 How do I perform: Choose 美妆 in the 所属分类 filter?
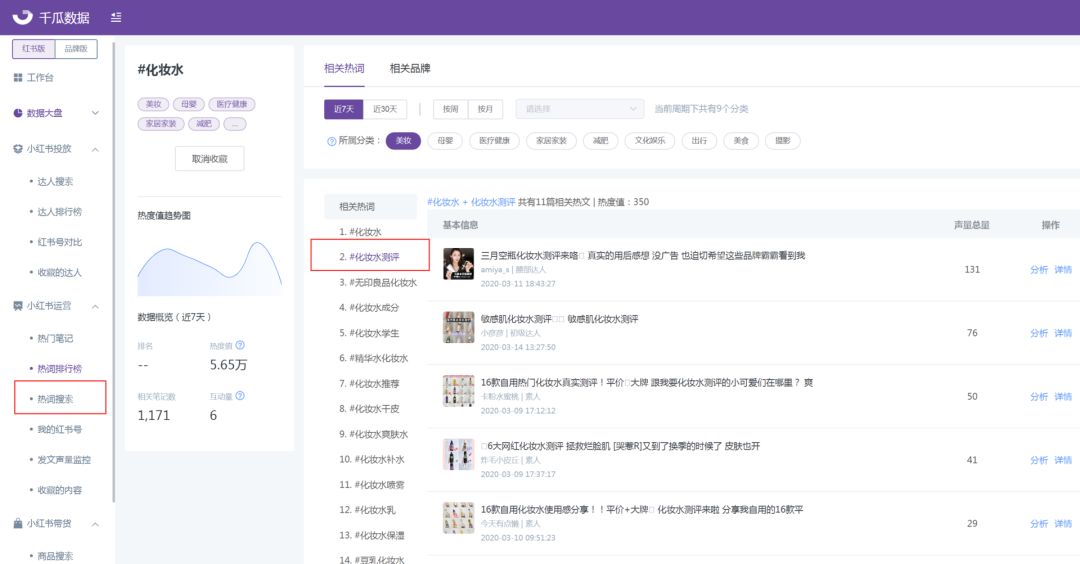pos(403,140)
